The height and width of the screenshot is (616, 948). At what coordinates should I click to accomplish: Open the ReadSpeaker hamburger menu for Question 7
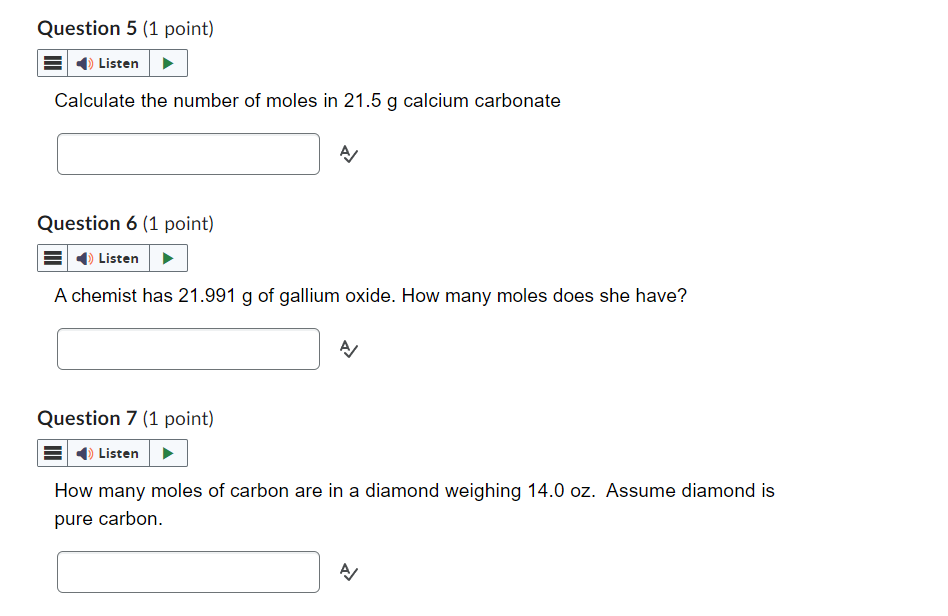point(52,452)
